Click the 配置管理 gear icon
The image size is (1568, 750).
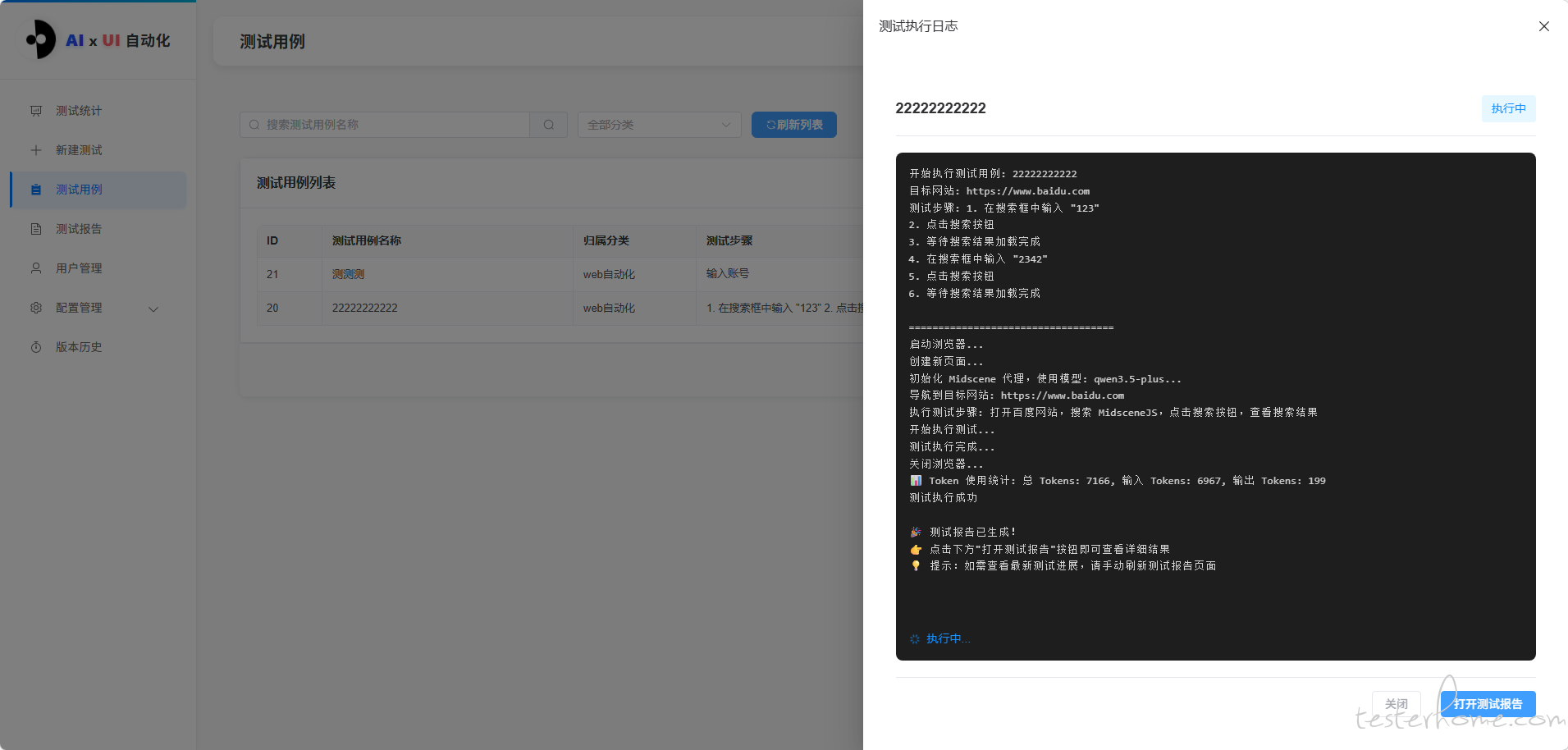36,308
